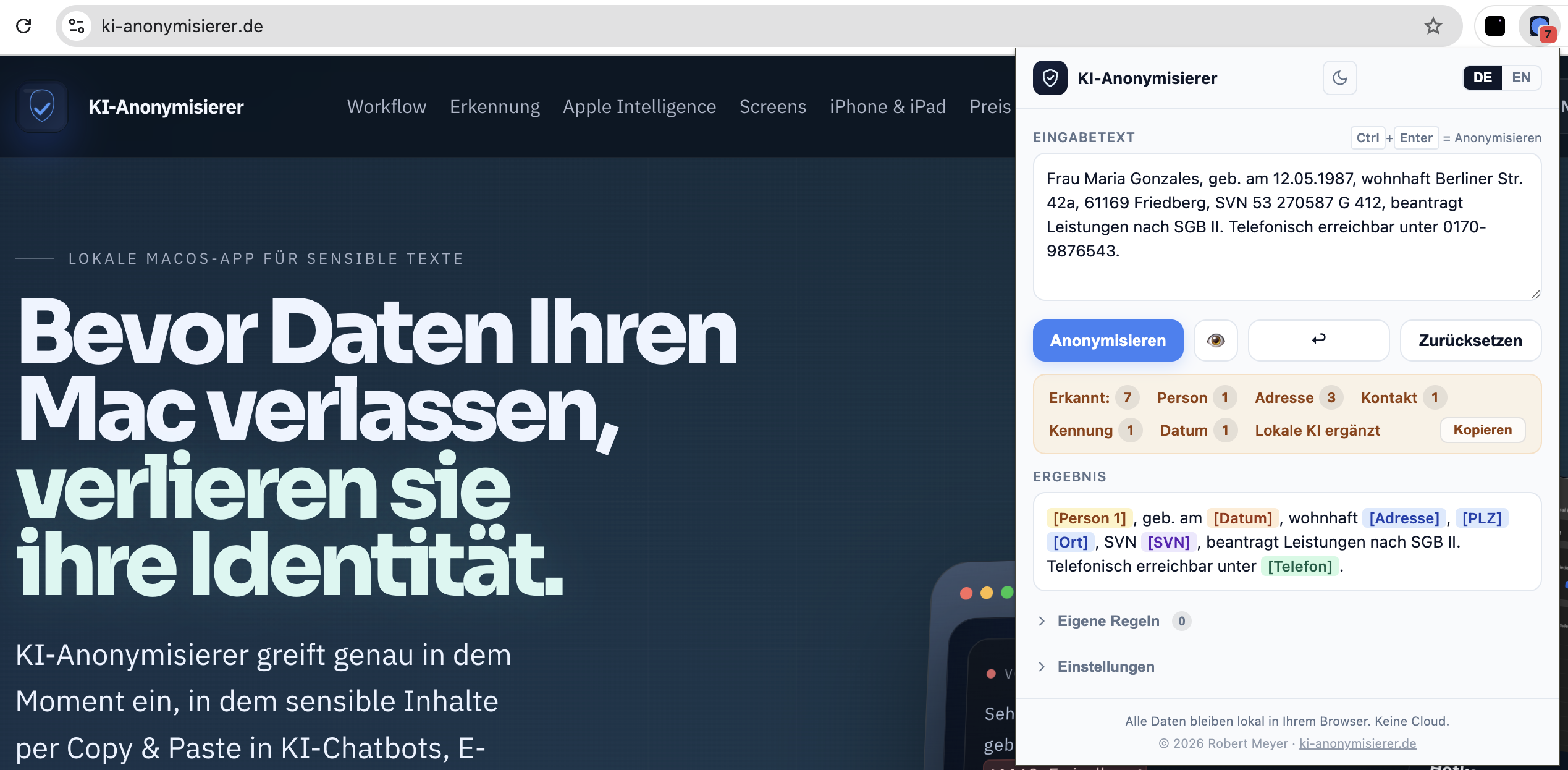Open the Apple Intelligence nav item
The image size is (1568, 770).
click(639, 107)
